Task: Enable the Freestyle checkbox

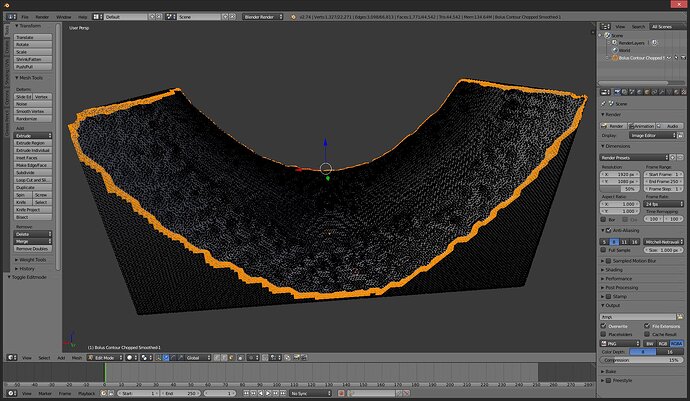Action: pyautogui.click(x=609, y=380)
